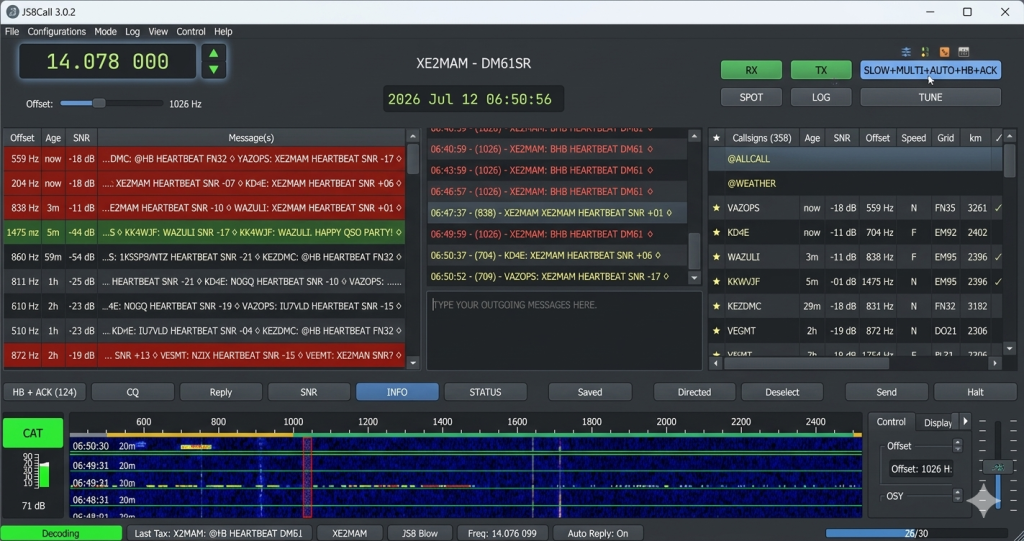Open the Saved messages button
This screenshot has height=541, width=1024.
click(590, 392)
